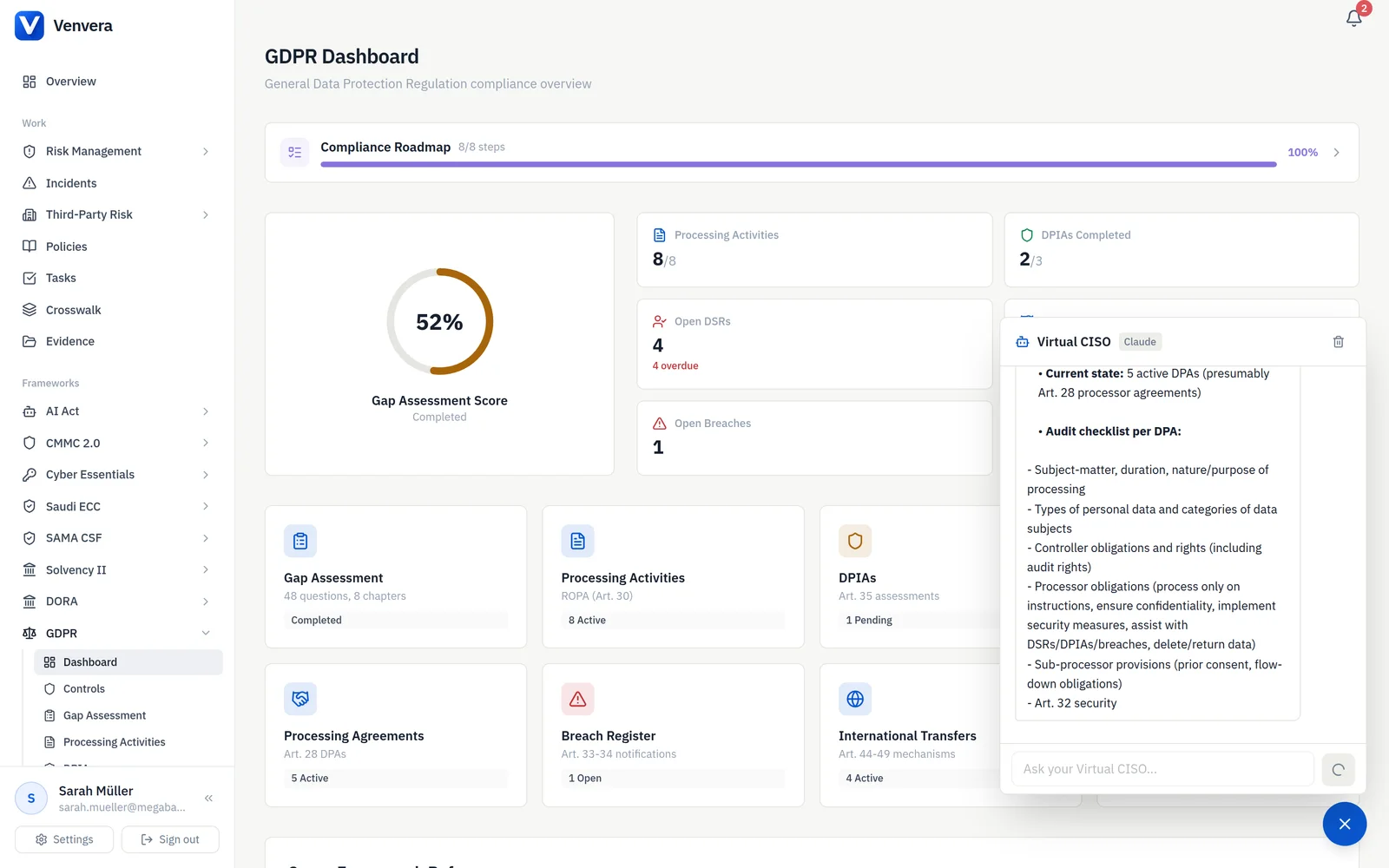This screenshot has height=868, width=1389.
Task: Click the '4 overdue' text
Action: (675, 366)
